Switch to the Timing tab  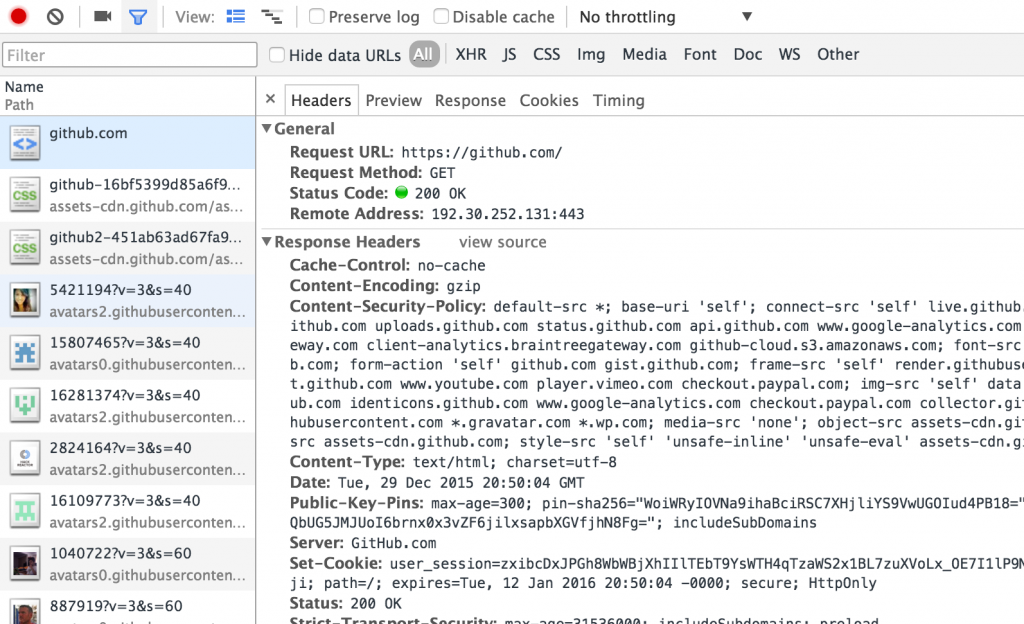[x=618, y=100]
